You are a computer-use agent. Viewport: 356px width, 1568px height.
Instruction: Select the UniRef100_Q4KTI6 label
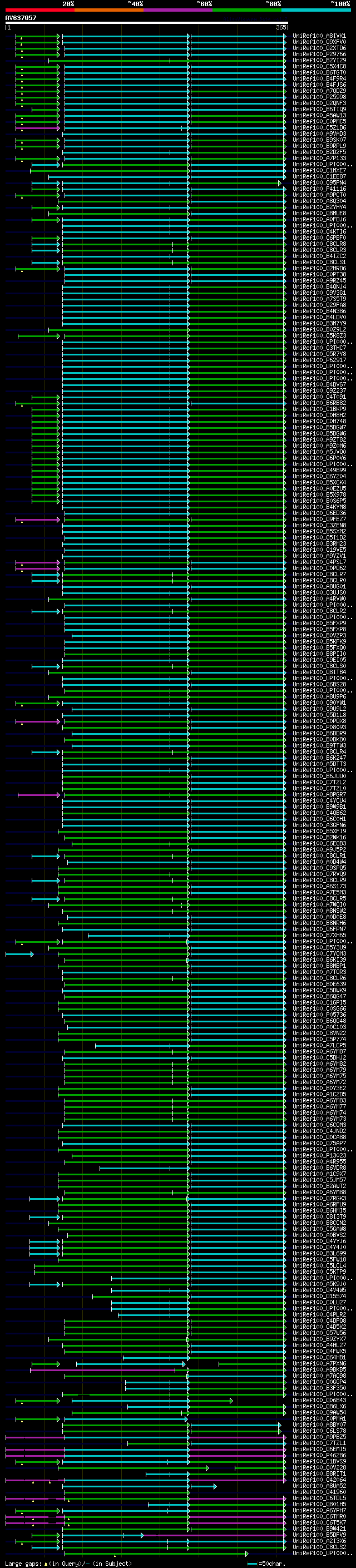[x=319, y=231]
